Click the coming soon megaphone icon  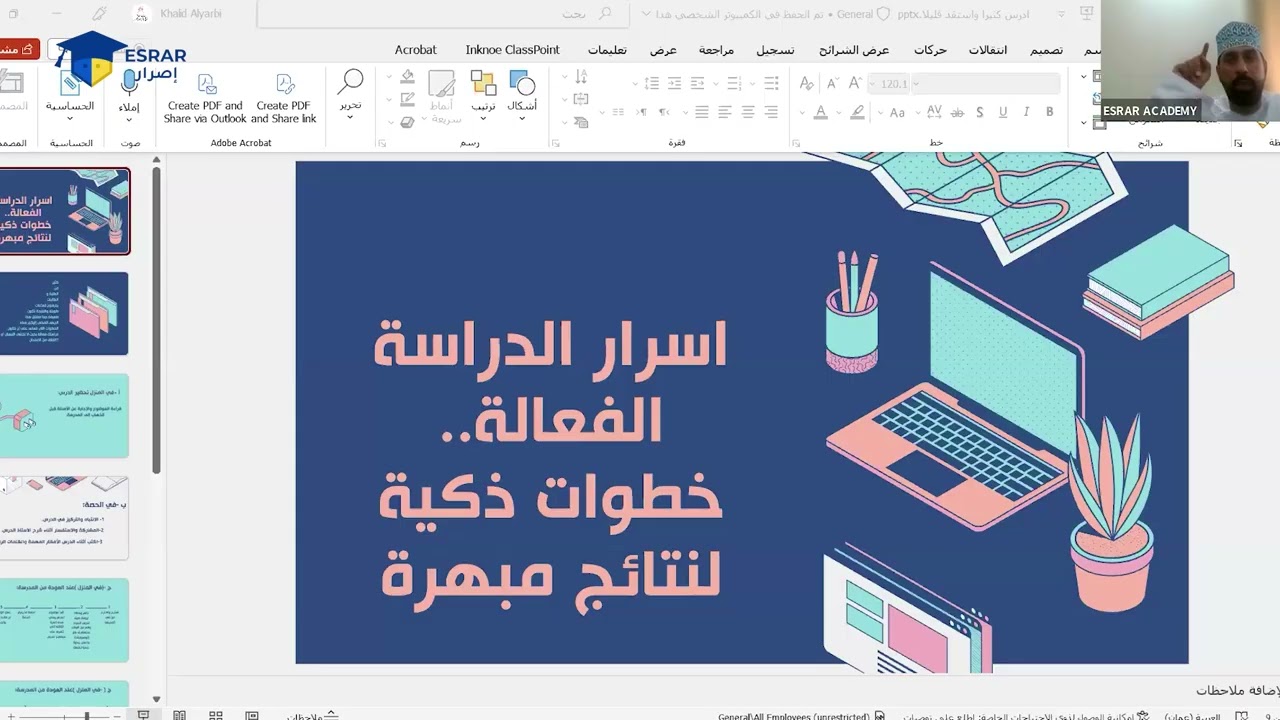pyautogui.click(x=99, y=14)
